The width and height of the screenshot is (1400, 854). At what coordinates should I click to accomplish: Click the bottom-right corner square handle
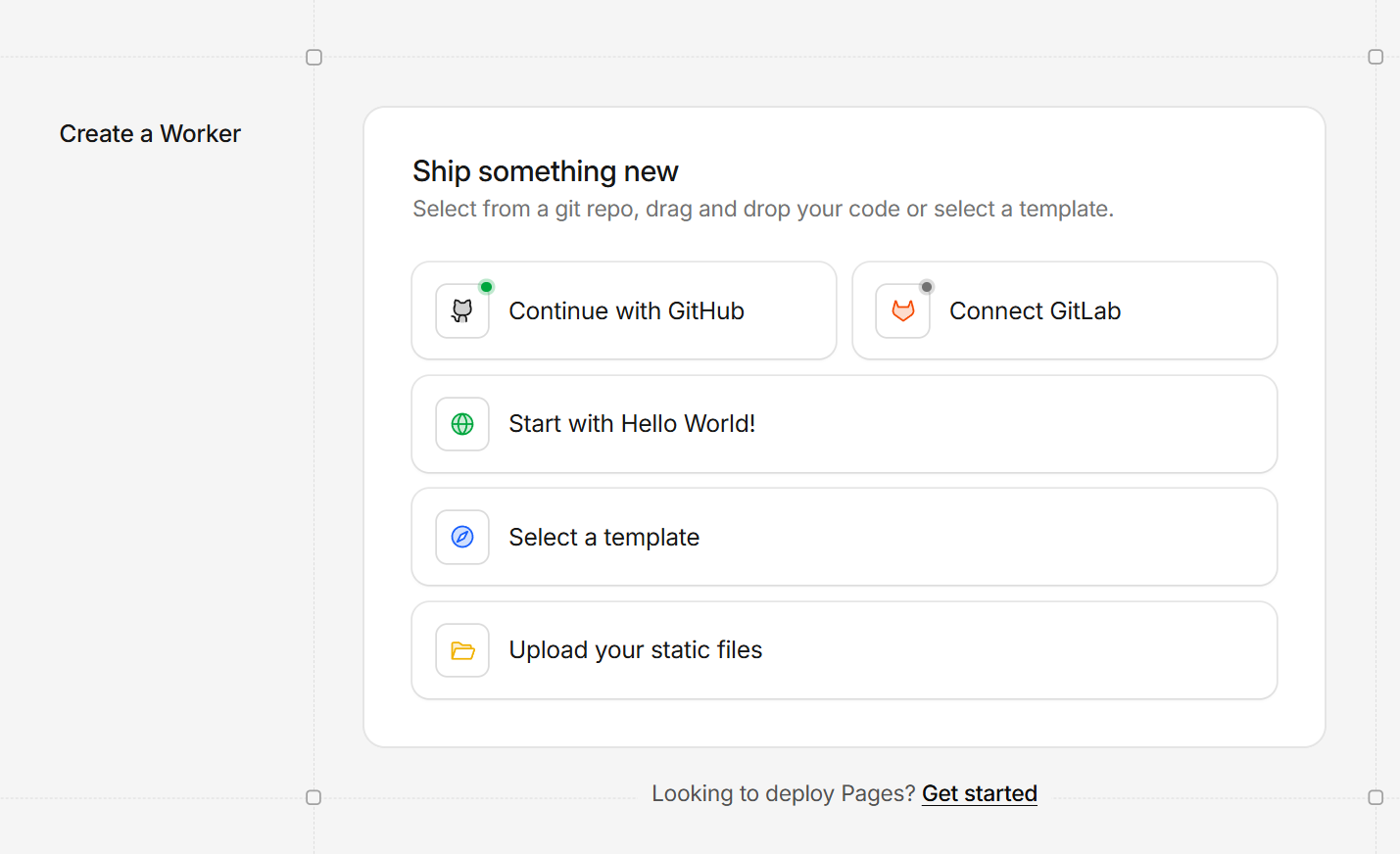[1376, 797]
